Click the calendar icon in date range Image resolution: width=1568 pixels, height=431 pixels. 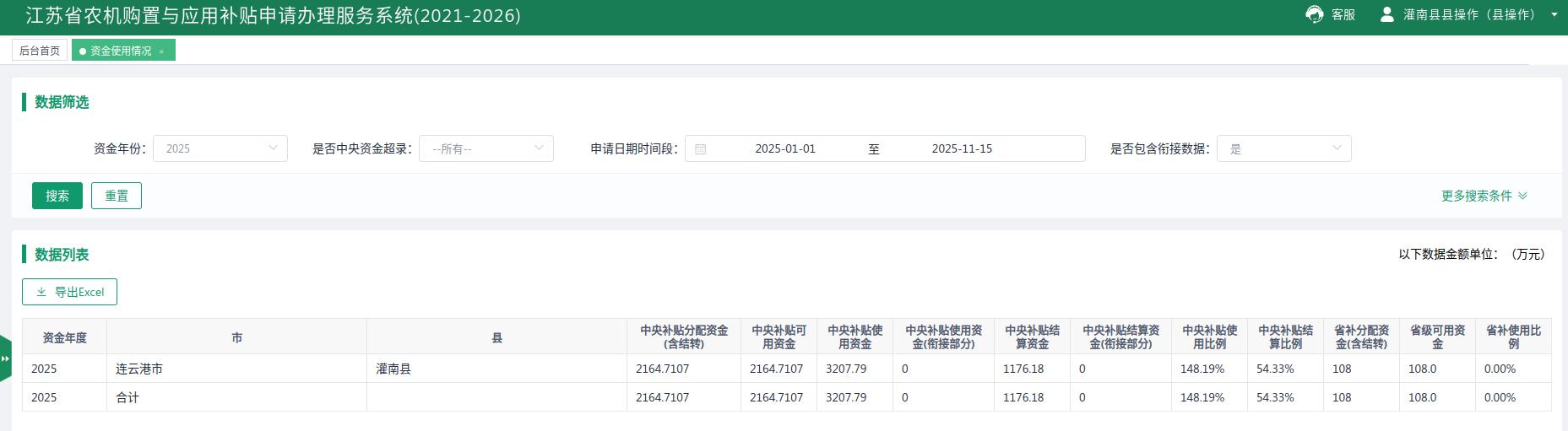click(700, 149)
